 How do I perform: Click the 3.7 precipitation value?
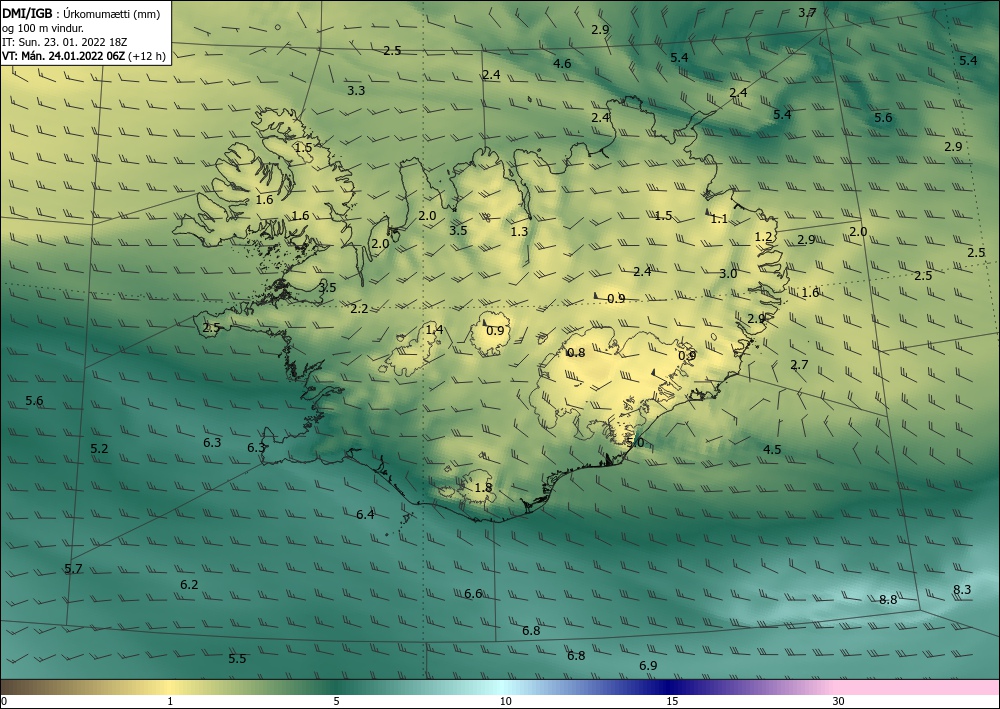[807, 12]
